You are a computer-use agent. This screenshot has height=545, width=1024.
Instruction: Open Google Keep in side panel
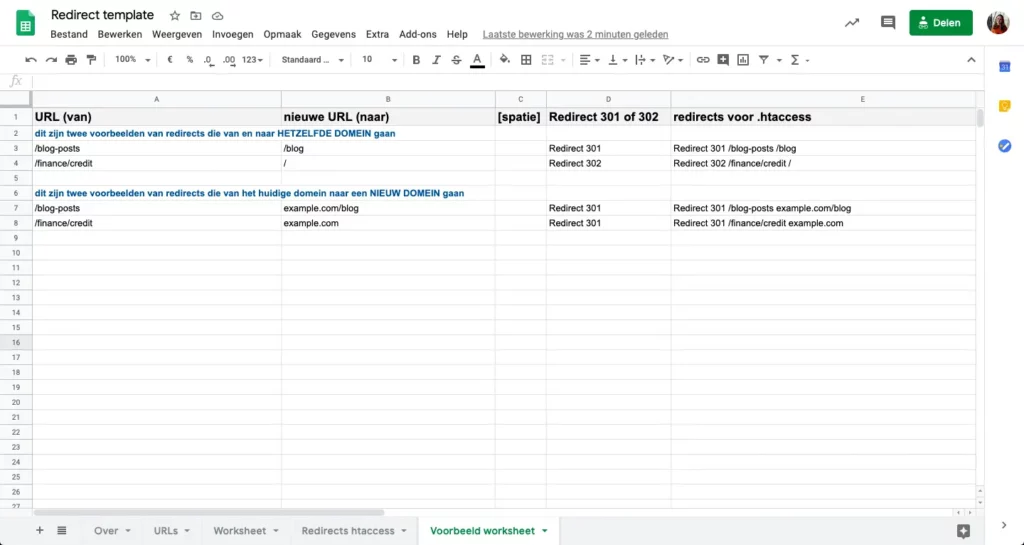[1005, 106]
